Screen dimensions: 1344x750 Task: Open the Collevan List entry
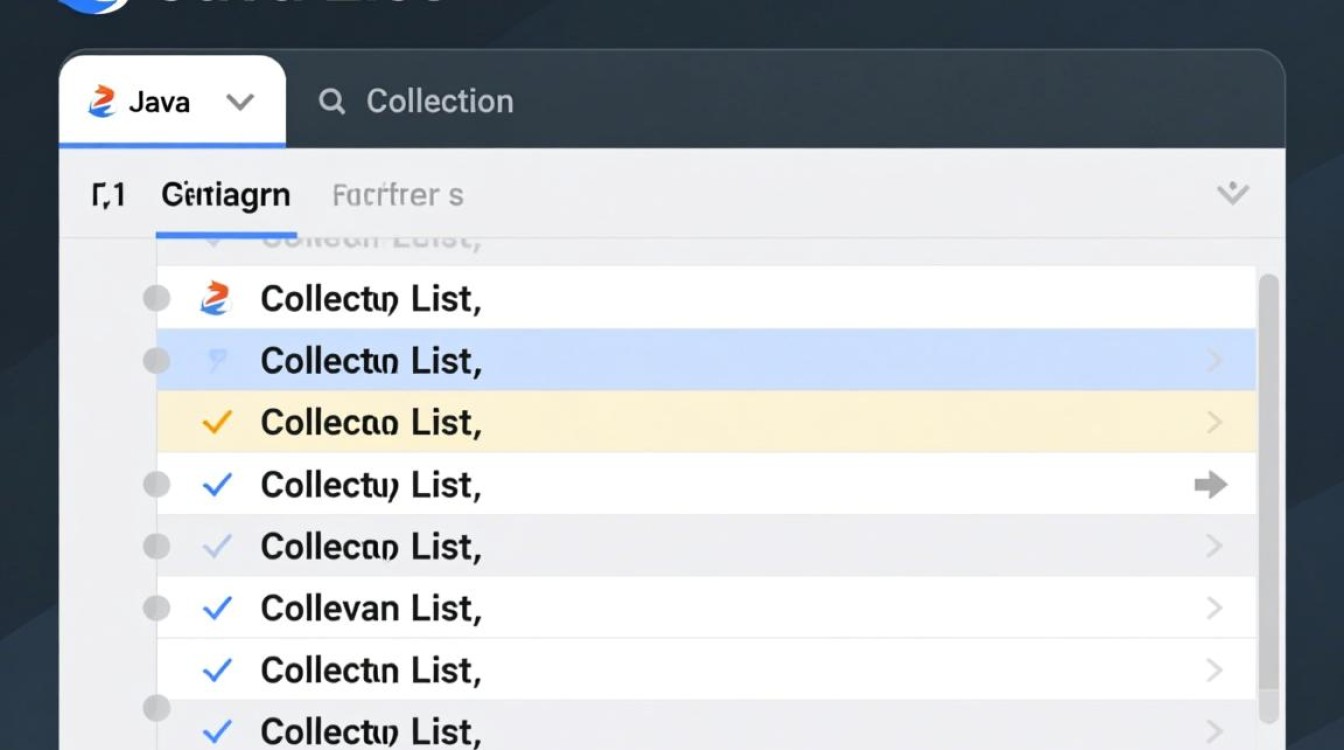pyautogui.click(x=371, y=608)
